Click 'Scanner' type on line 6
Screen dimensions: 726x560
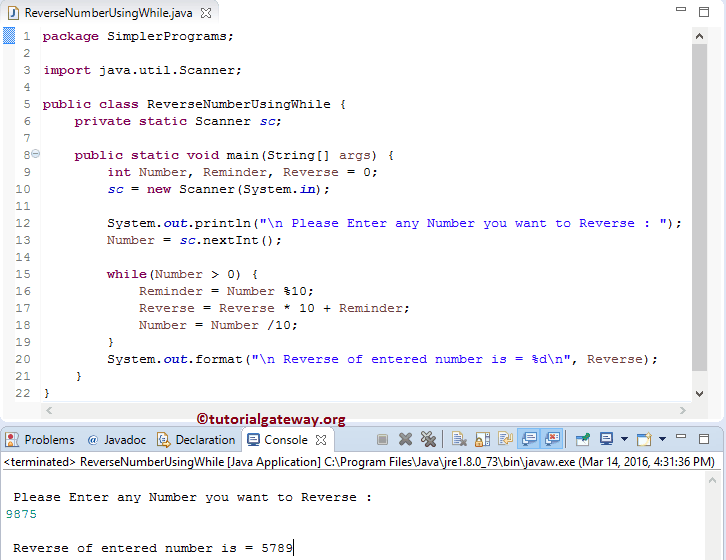click(x=222, y=121)
